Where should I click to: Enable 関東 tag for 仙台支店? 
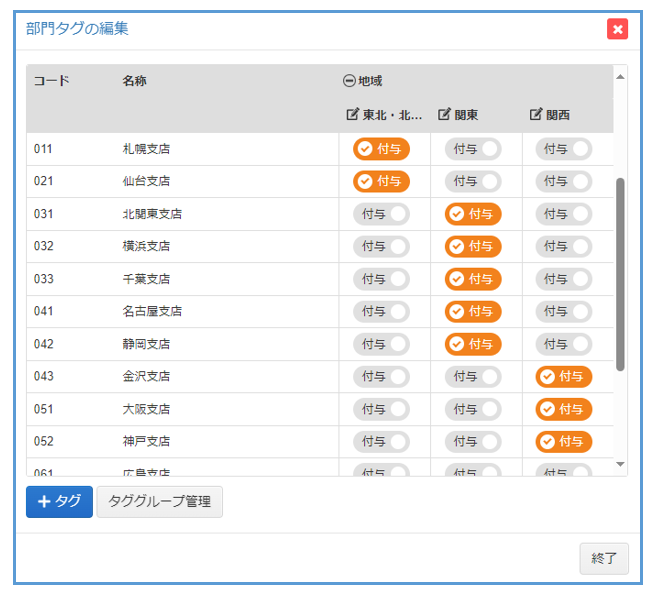pos(473,181)
